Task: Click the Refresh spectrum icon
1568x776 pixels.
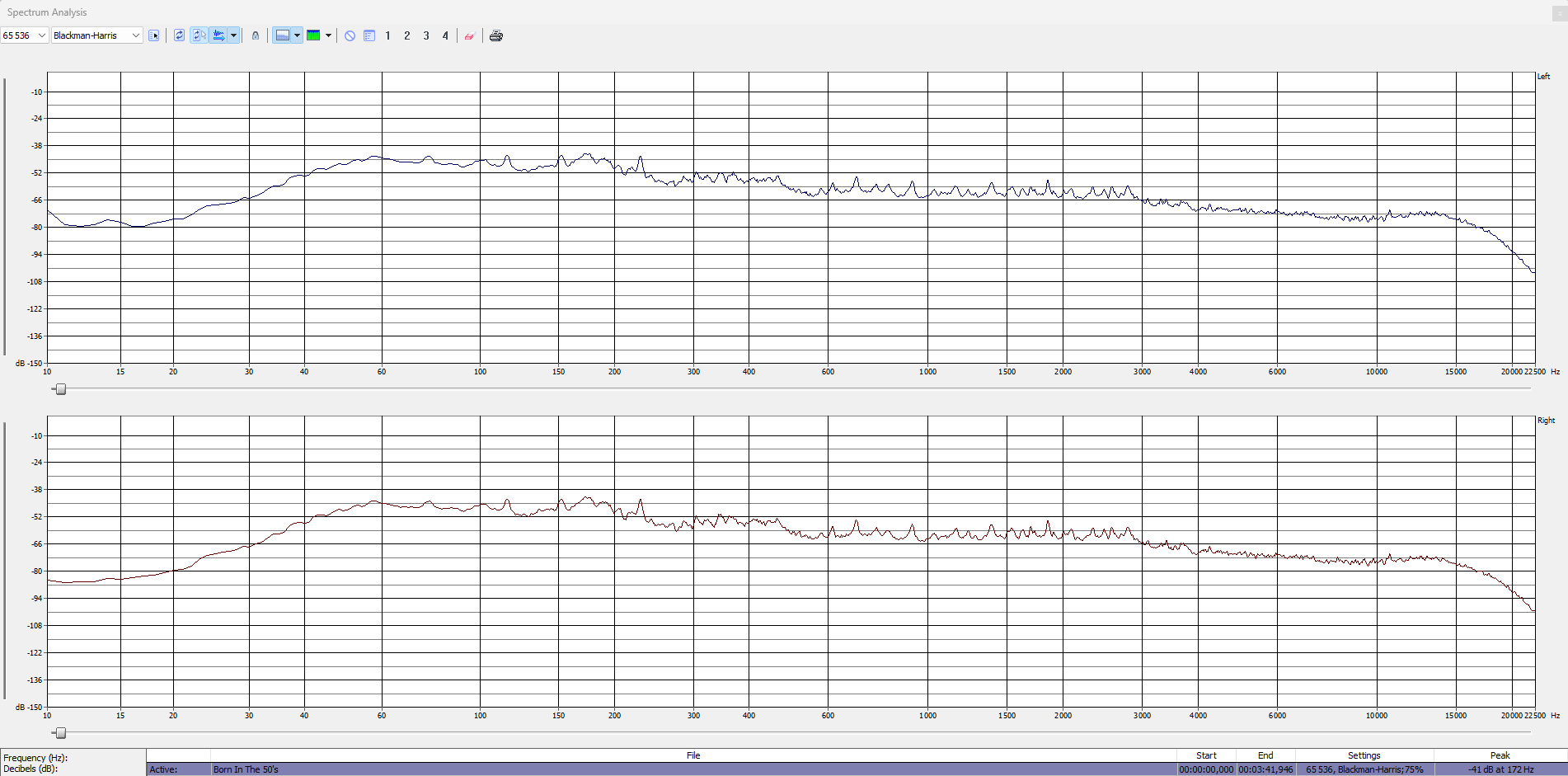Action: (179, 35)
